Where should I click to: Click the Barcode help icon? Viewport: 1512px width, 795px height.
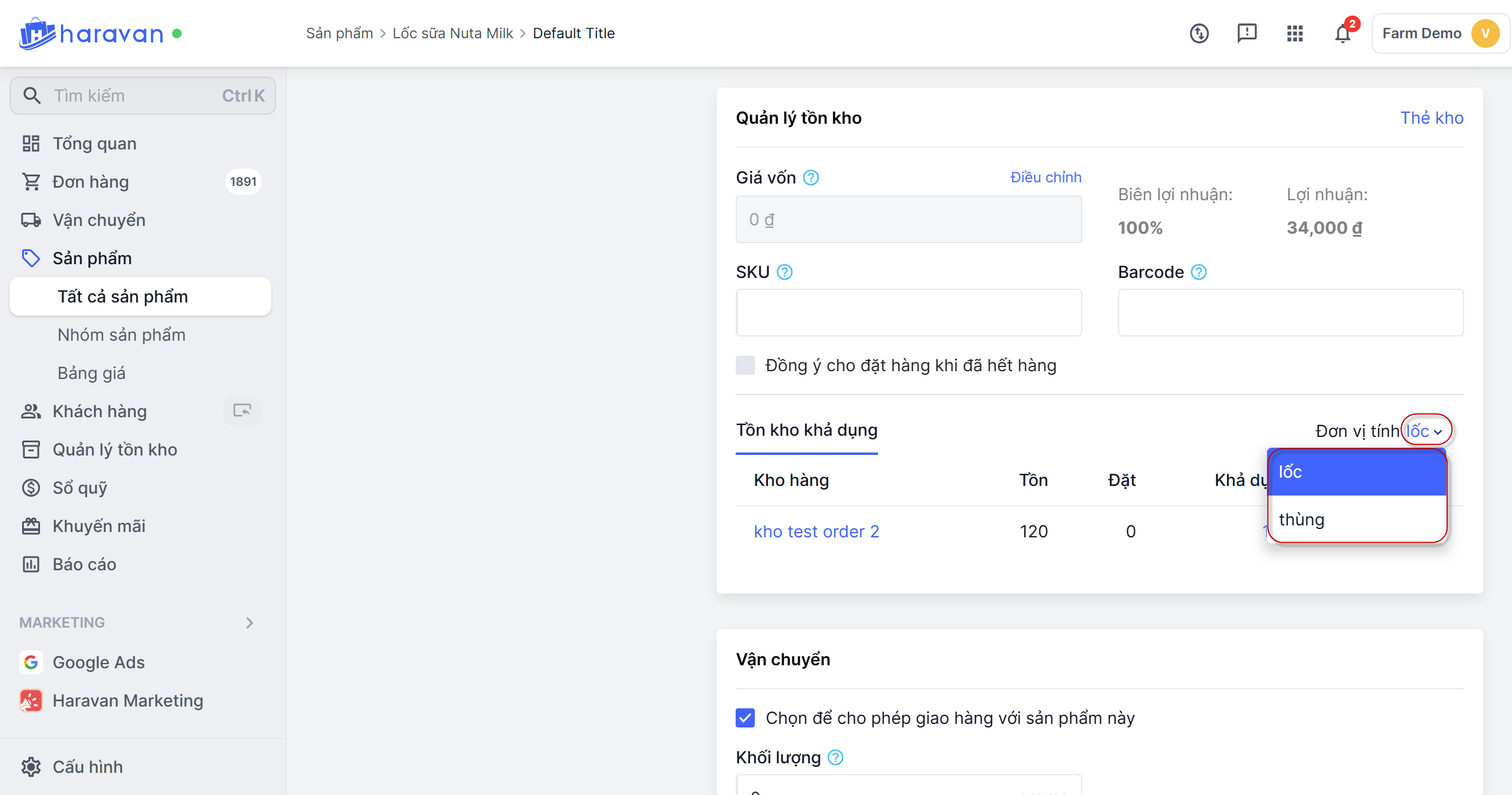point(1199,273)
